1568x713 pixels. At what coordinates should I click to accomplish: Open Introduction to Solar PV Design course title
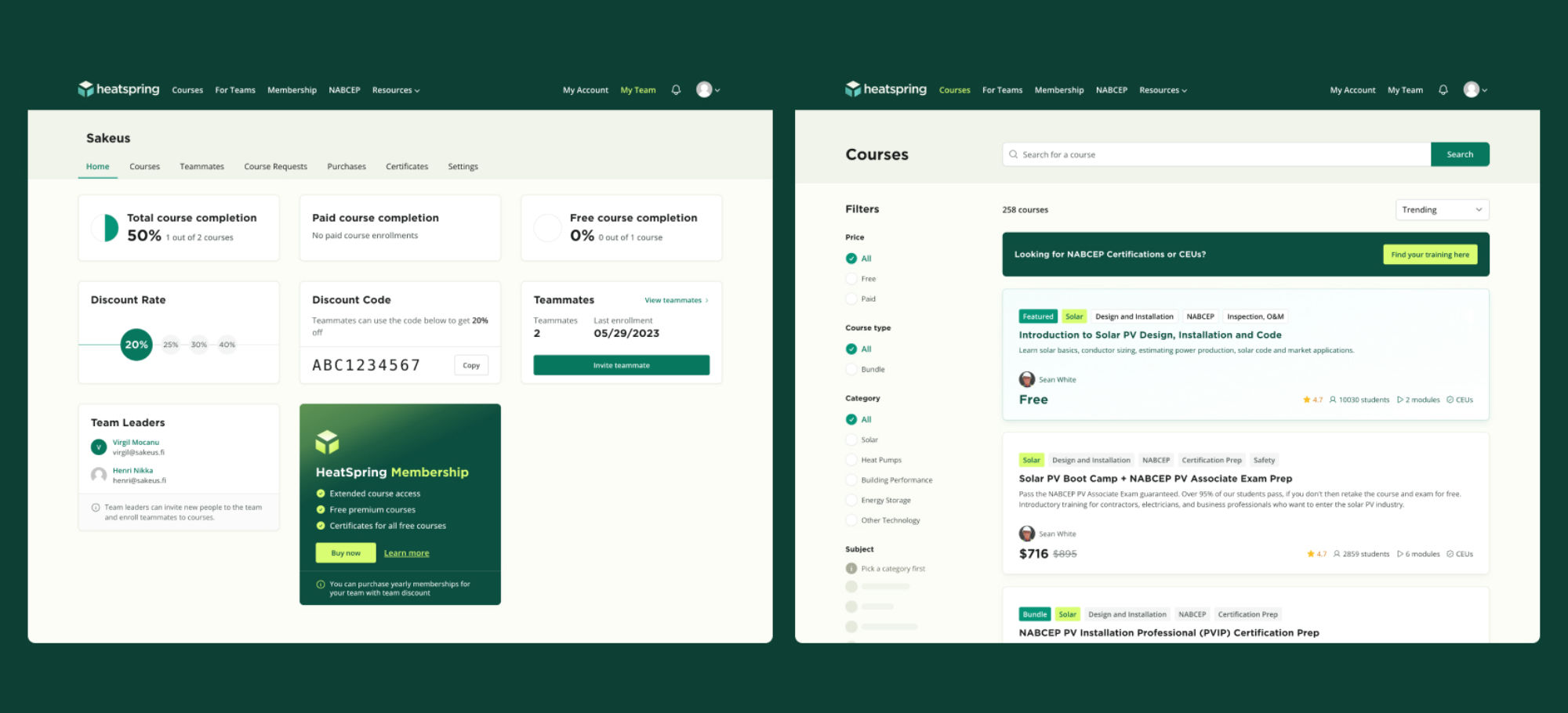pyautogui.click(x=1150, y=335)
